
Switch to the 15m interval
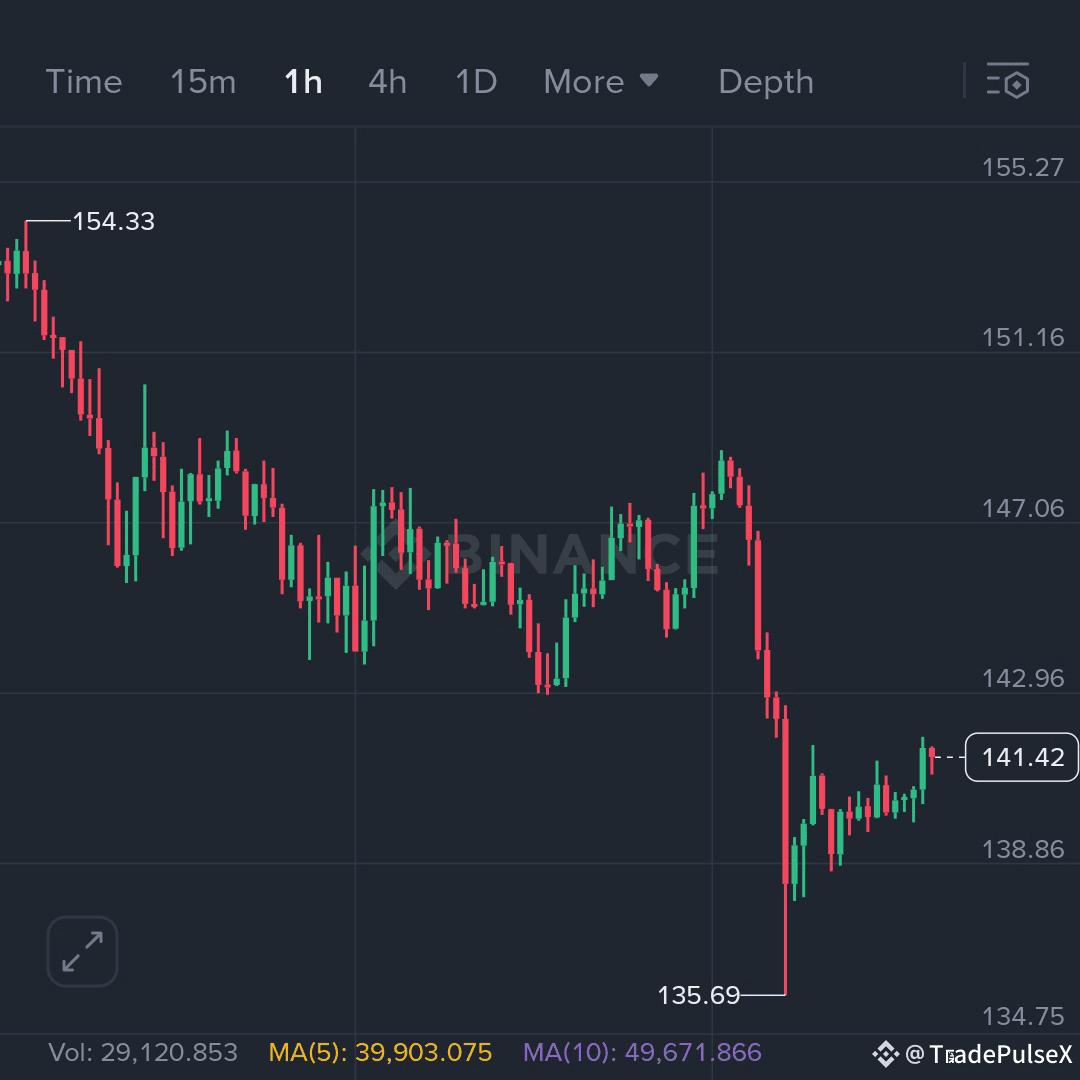click(203, 82)
